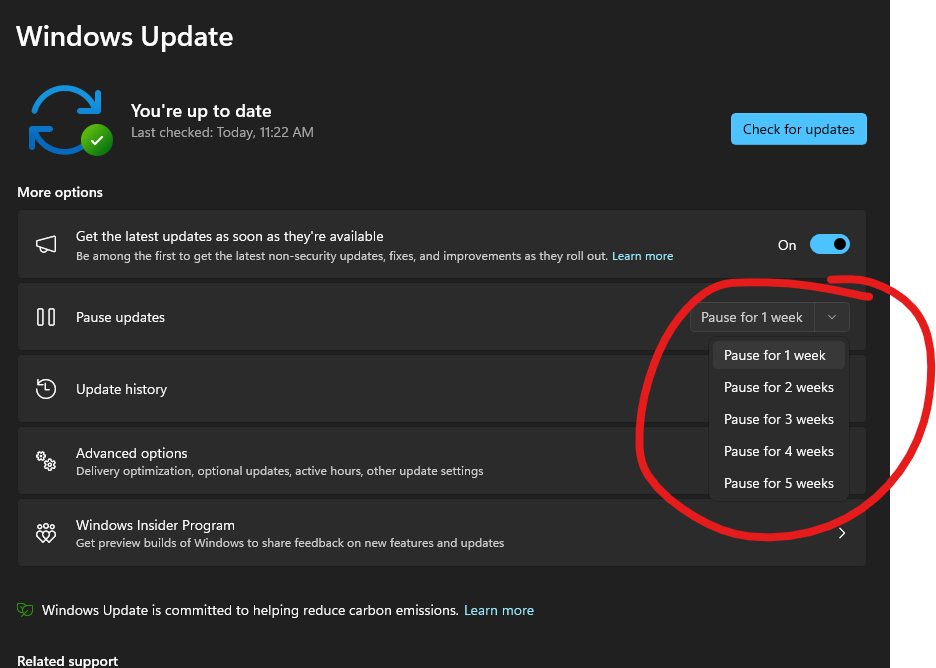Click the Update history clock icon
Image resolution: width=936 pixels, height=668 pixels.
coord(46,389)
